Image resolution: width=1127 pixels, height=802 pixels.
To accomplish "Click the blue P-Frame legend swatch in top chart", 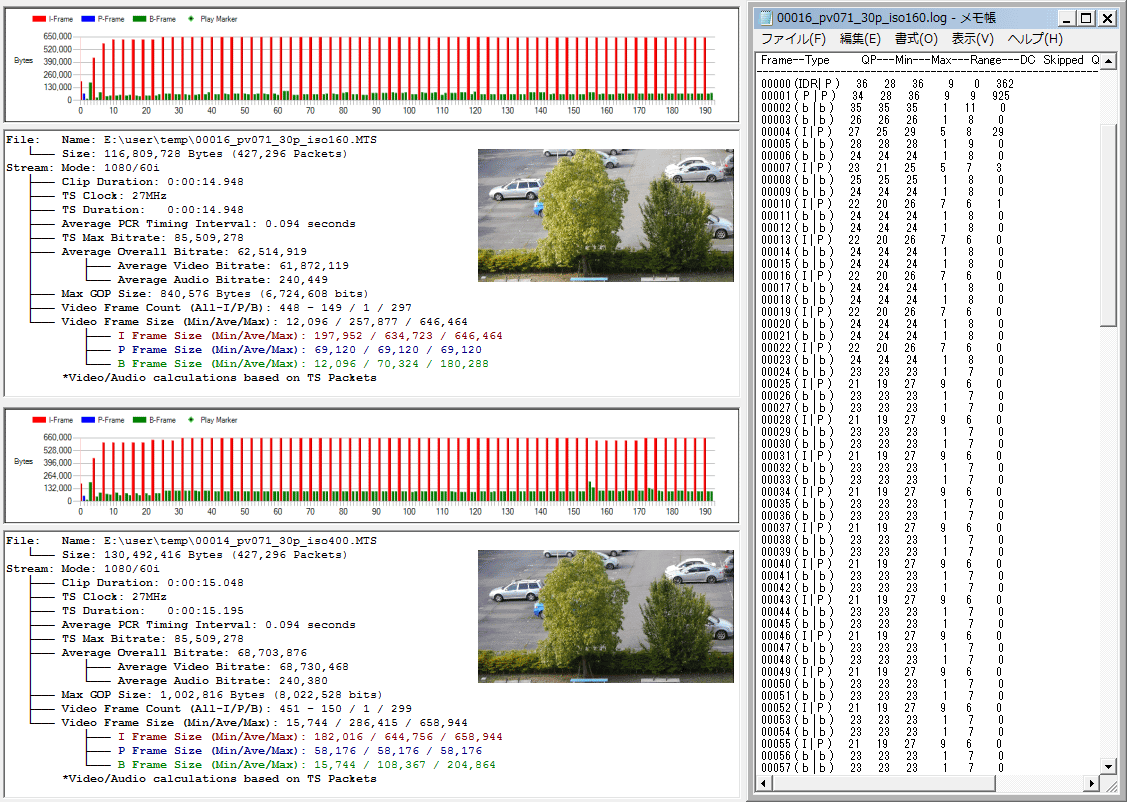I will coord(88,19).
